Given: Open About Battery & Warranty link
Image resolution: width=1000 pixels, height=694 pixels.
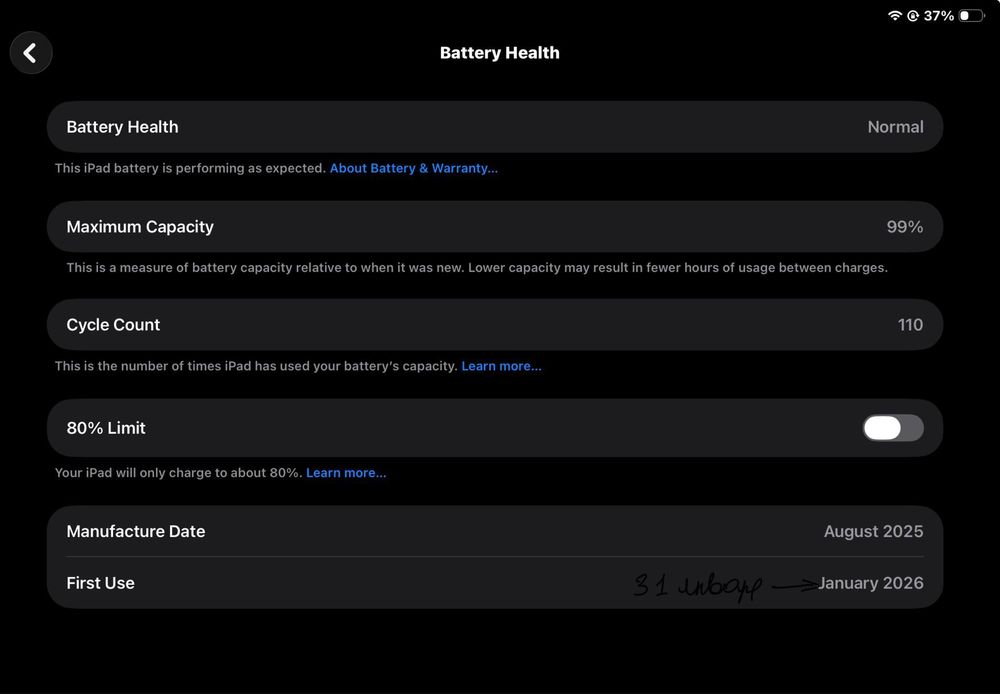Looking at the screenshot, I should 413,168.
